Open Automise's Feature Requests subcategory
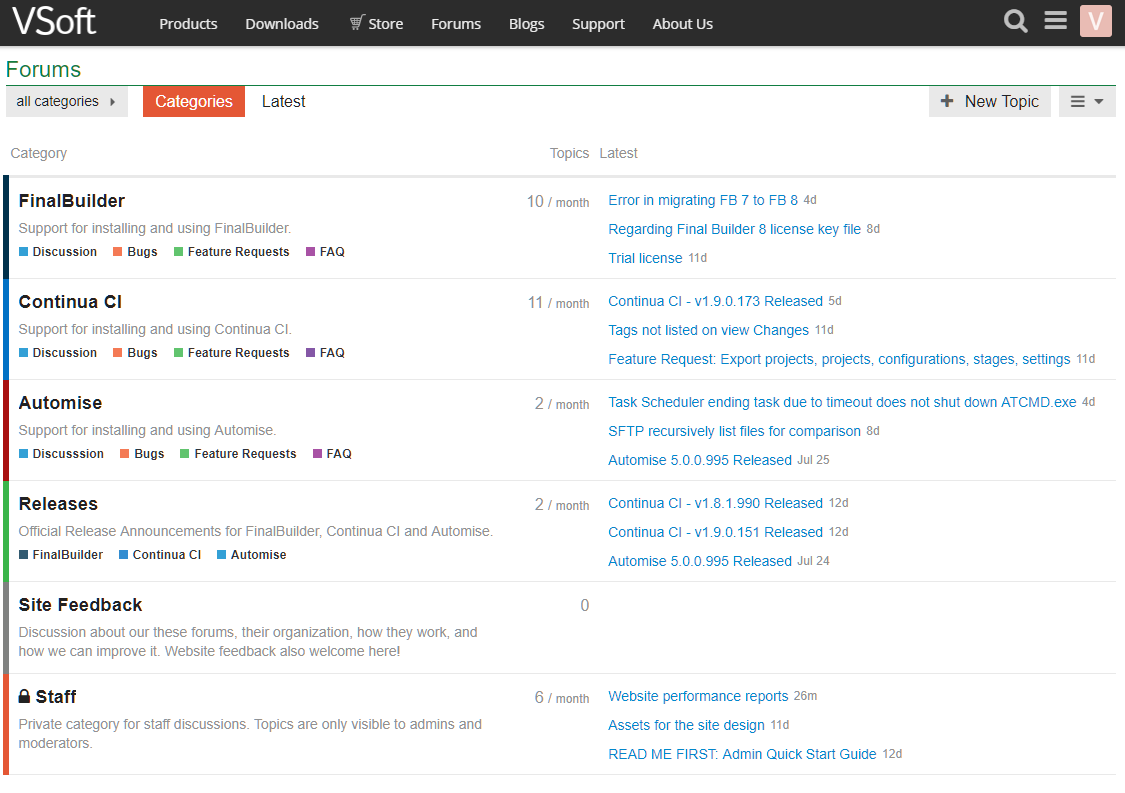Screen dimensions: 1125x793 pos(238,454)
